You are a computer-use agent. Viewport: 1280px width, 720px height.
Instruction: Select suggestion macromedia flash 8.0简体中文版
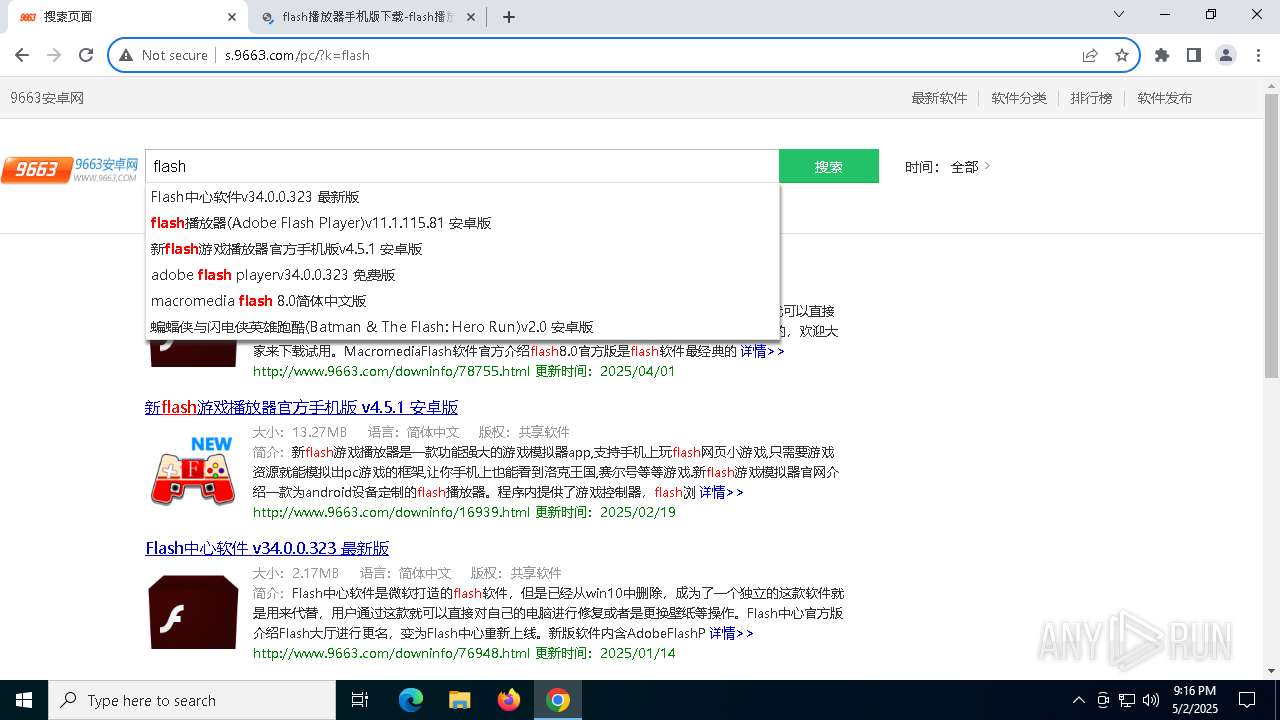[462, 301]
